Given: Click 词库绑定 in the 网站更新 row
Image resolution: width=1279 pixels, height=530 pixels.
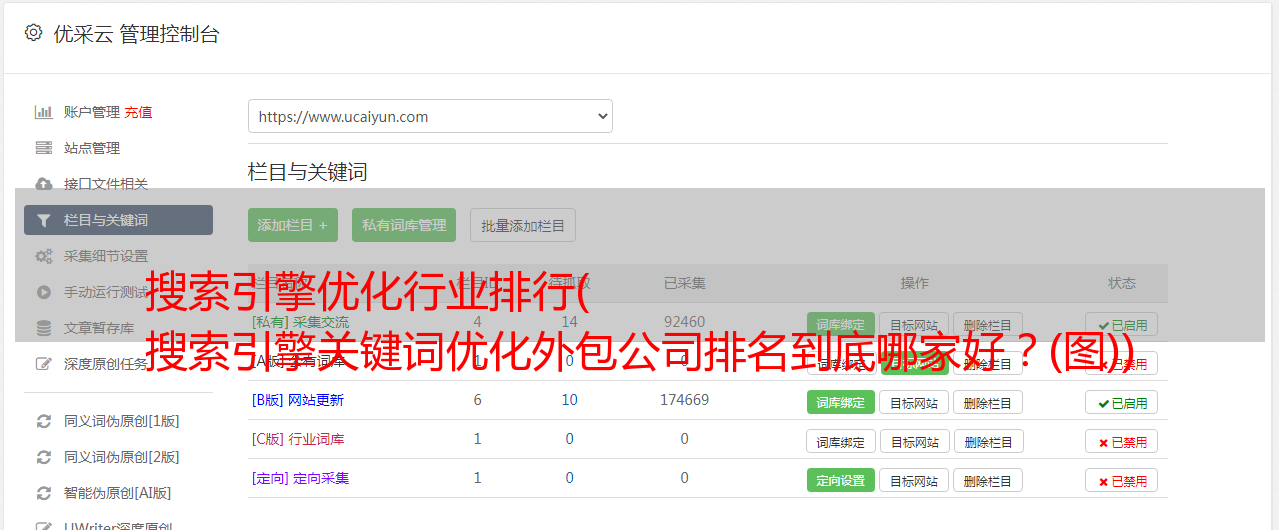Looking at the screenshot, I should (841, 402).
